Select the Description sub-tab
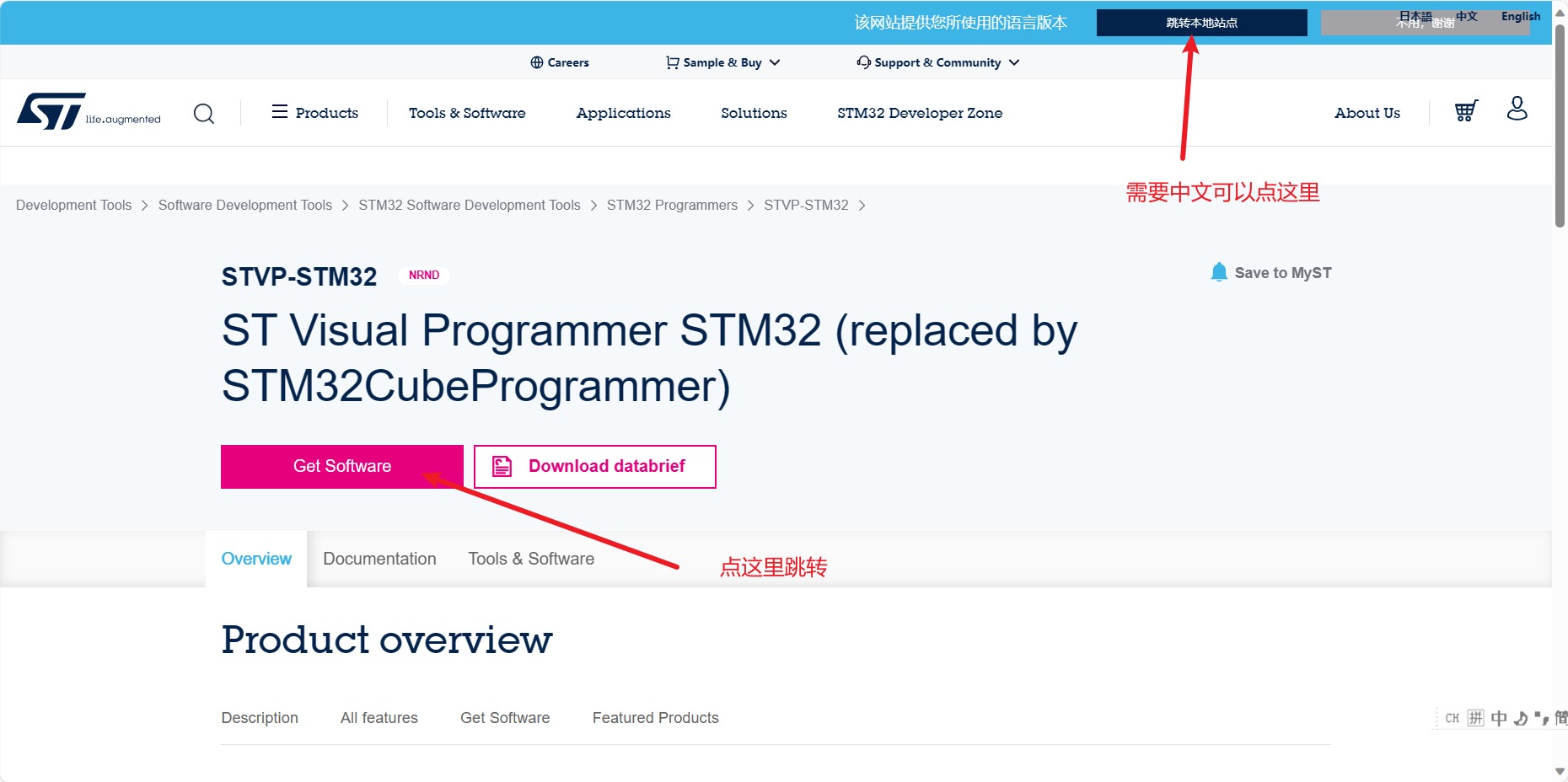 pos(260,718)
